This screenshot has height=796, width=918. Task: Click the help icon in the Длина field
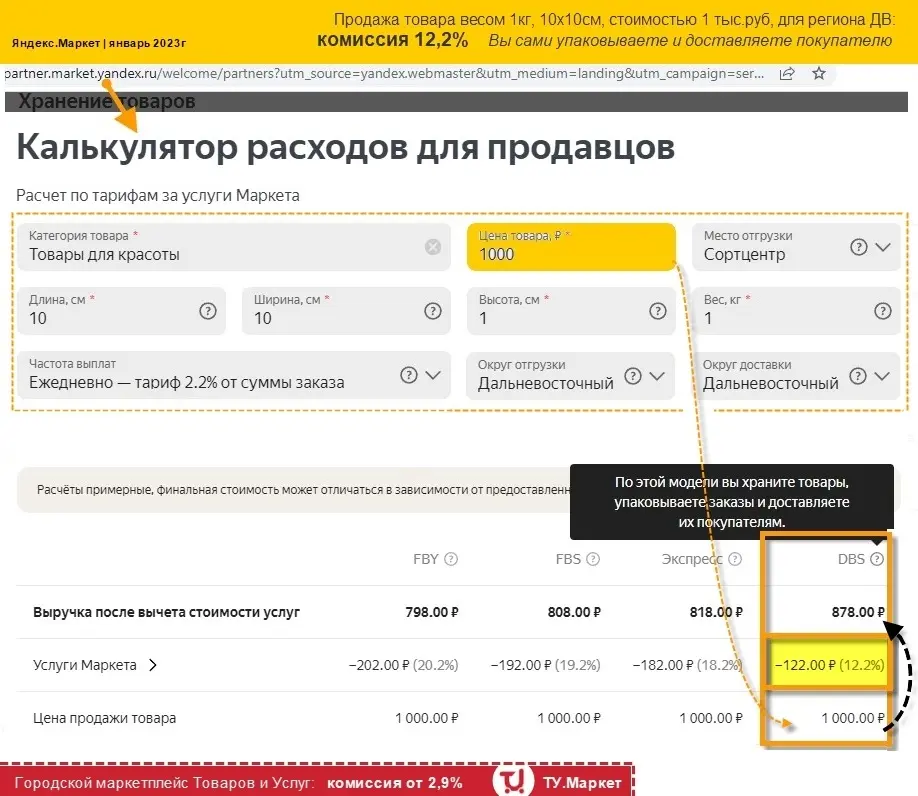coord(208,311)
